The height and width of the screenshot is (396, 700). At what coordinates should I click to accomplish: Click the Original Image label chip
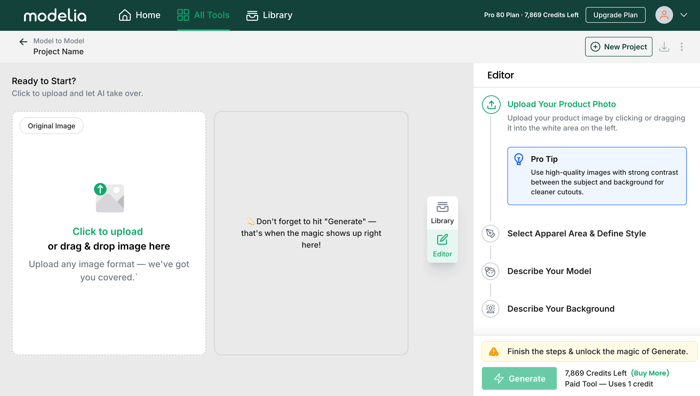coord(51,126)
